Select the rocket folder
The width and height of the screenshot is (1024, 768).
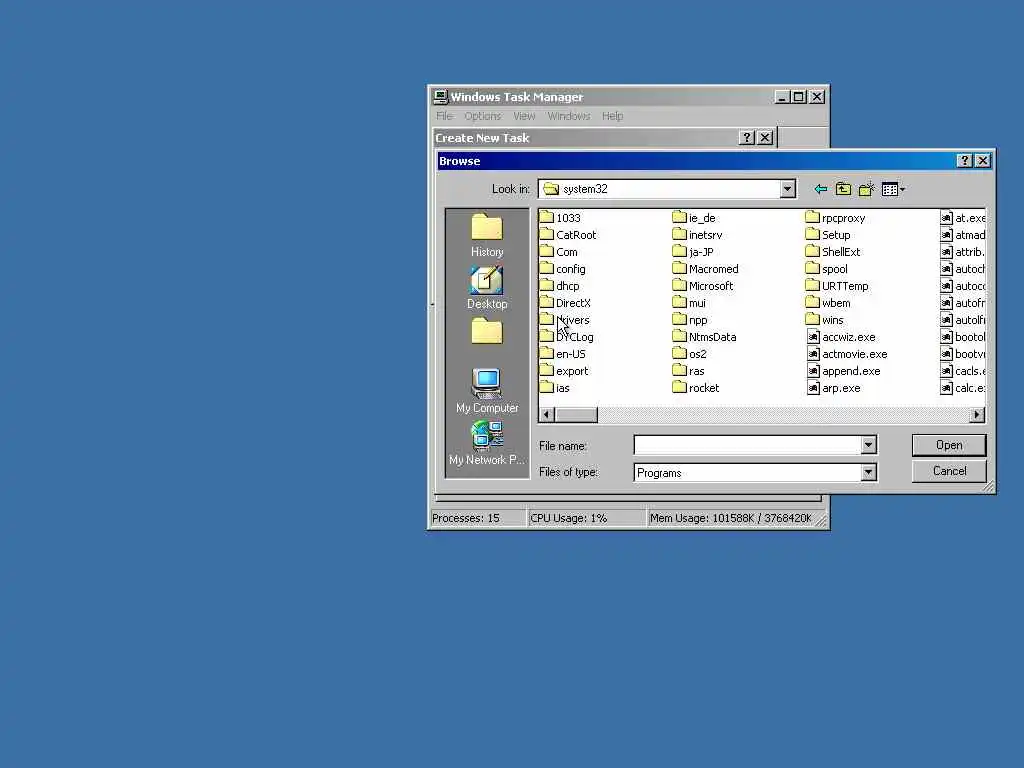696,388
